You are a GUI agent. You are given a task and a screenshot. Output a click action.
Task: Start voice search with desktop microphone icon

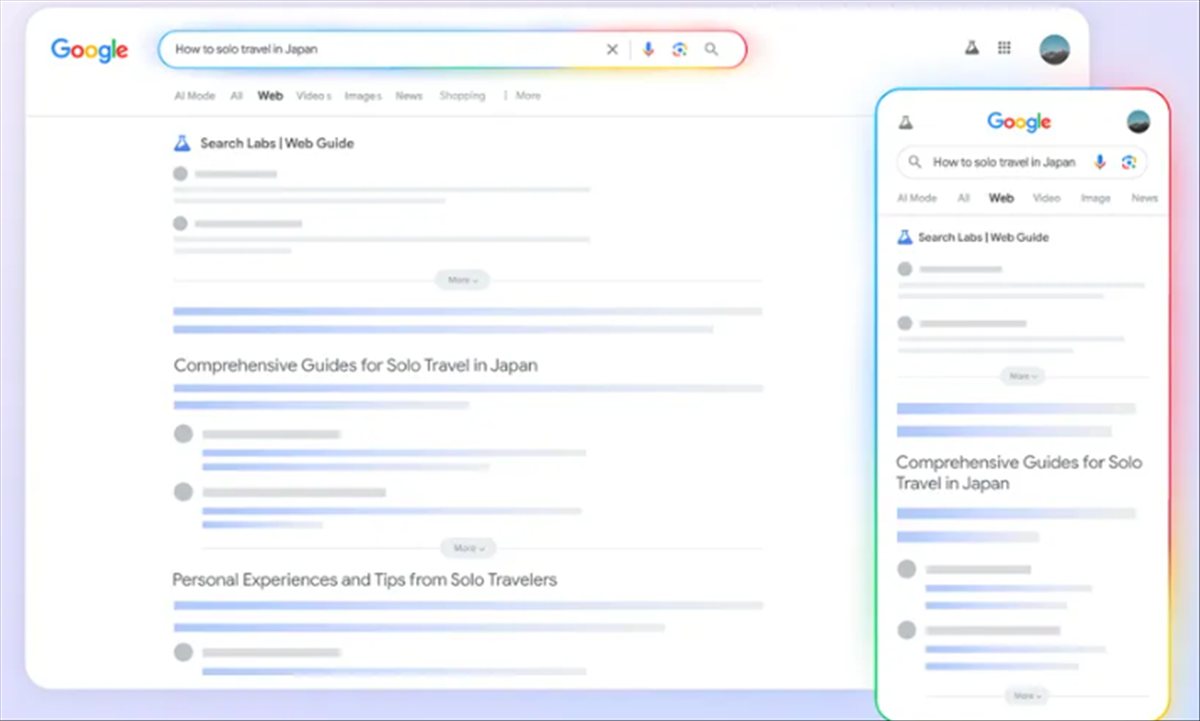pos(648,49)
